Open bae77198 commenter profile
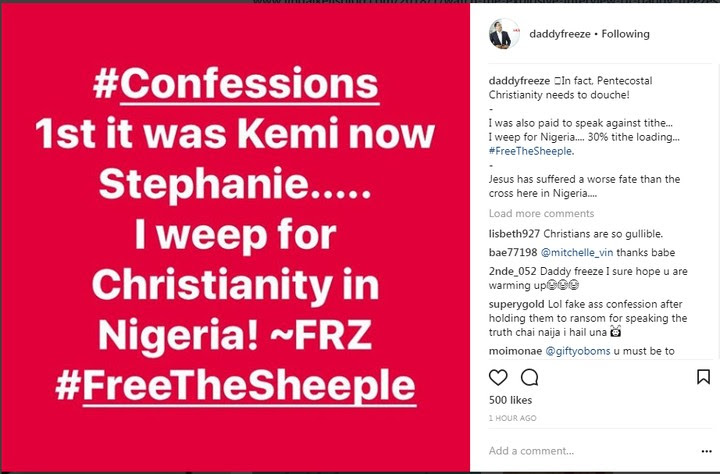This screenshot has height=474, width=720. (512, 253)
